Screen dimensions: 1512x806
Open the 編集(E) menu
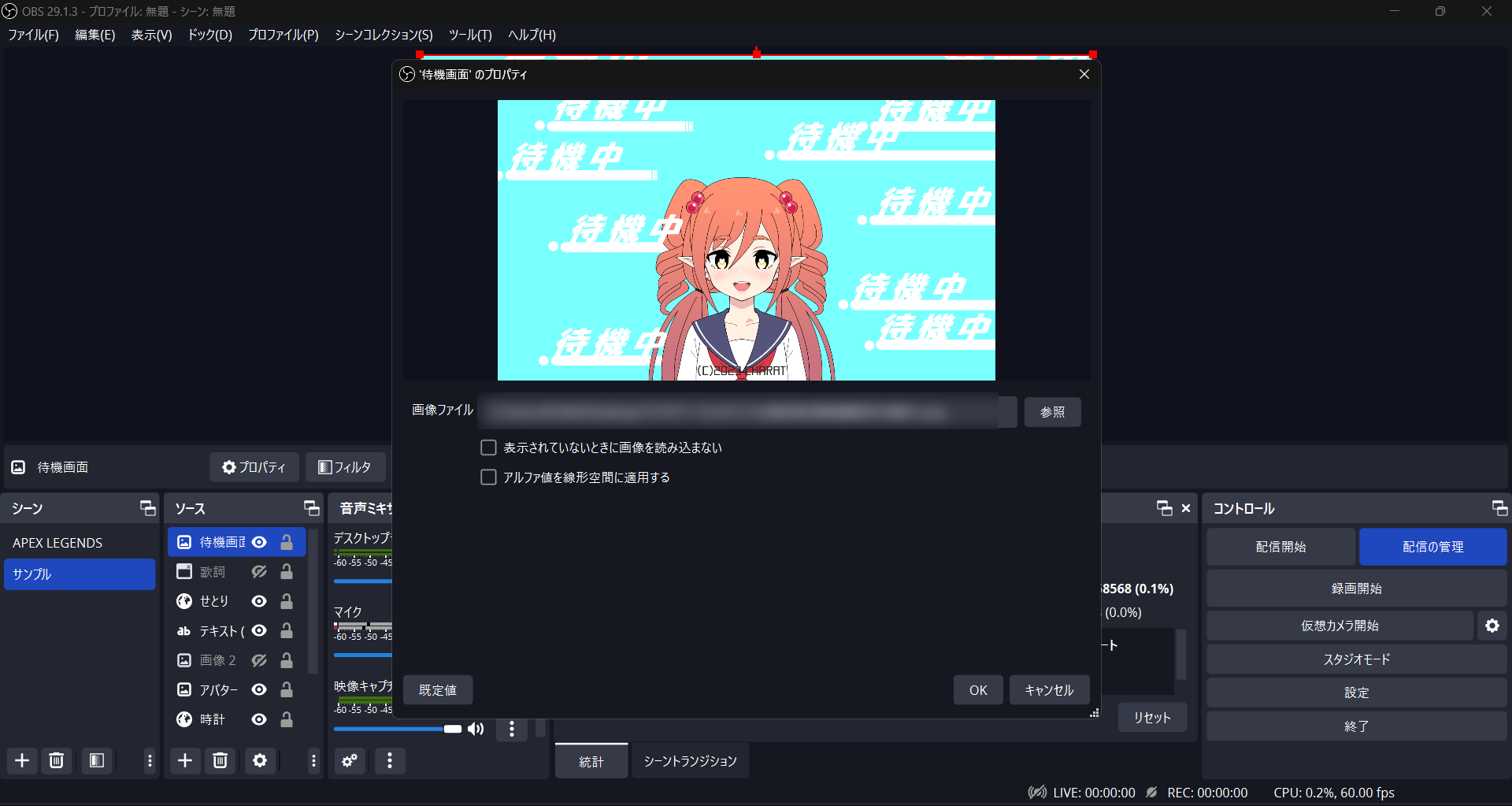tap(94, 35)
